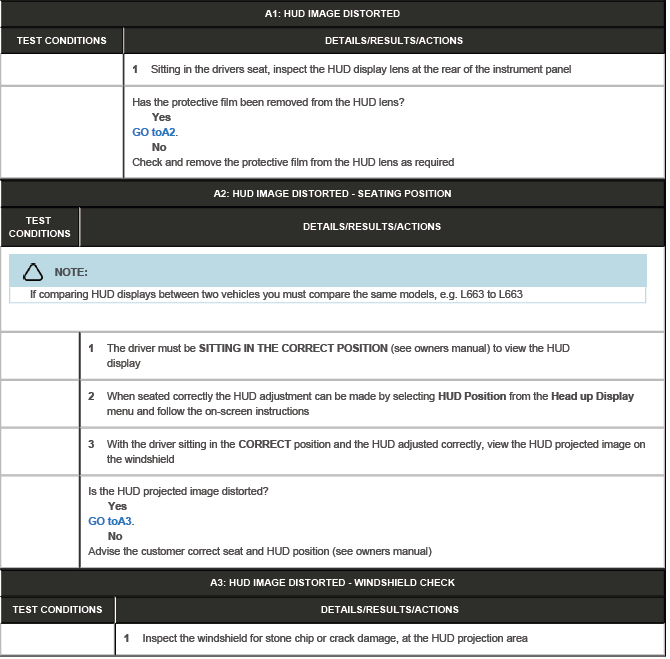This screenshot has width=670, height=659.
Task: Click "Advise the customer correct seat" instruction
Action: [x=259, y=551]
